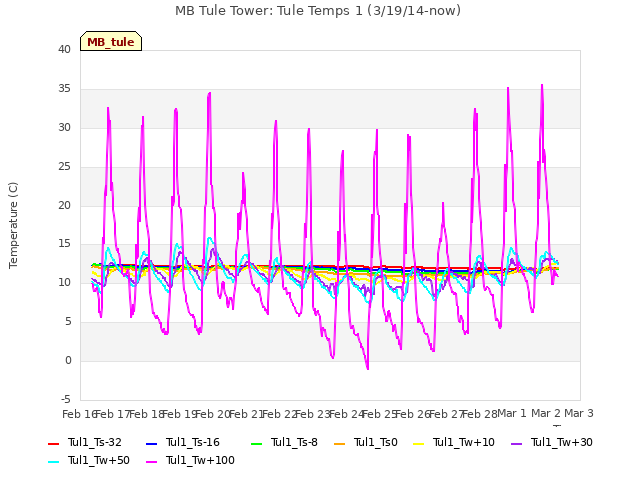Click the Mar 1 x-axis label
640x480 pixels.
[512, 413]
